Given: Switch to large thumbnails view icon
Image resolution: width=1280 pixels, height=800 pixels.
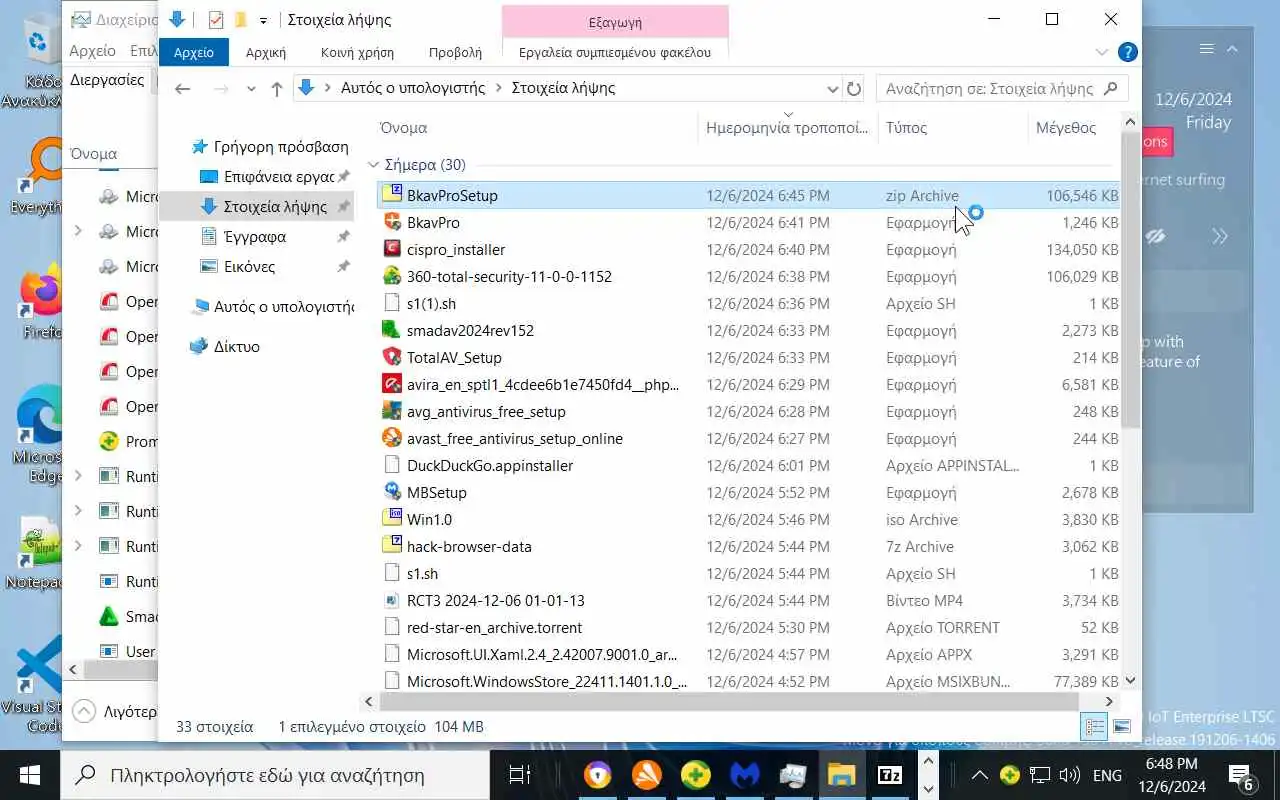Looking at the screenshot, I should [1121, 727].
